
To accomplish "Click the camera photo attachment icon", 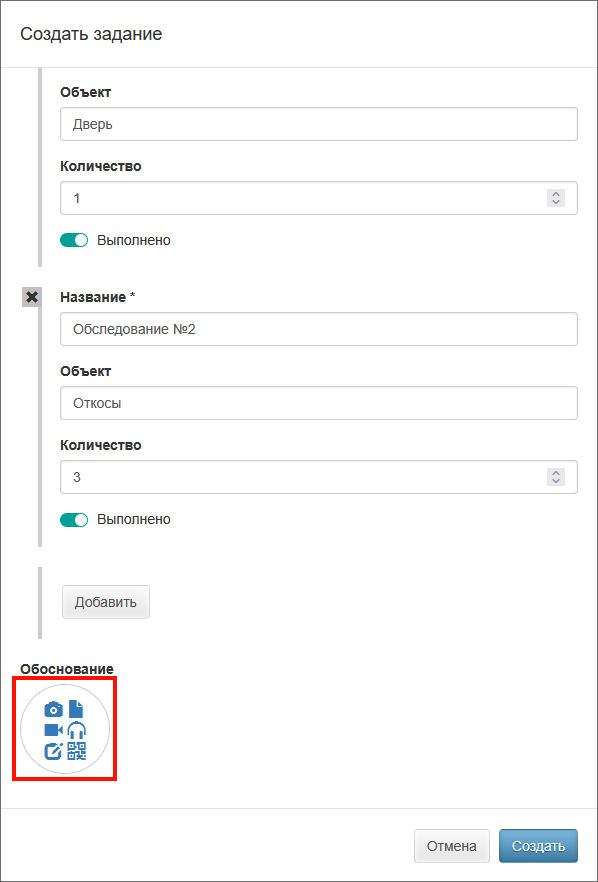I will click(53, 709).
